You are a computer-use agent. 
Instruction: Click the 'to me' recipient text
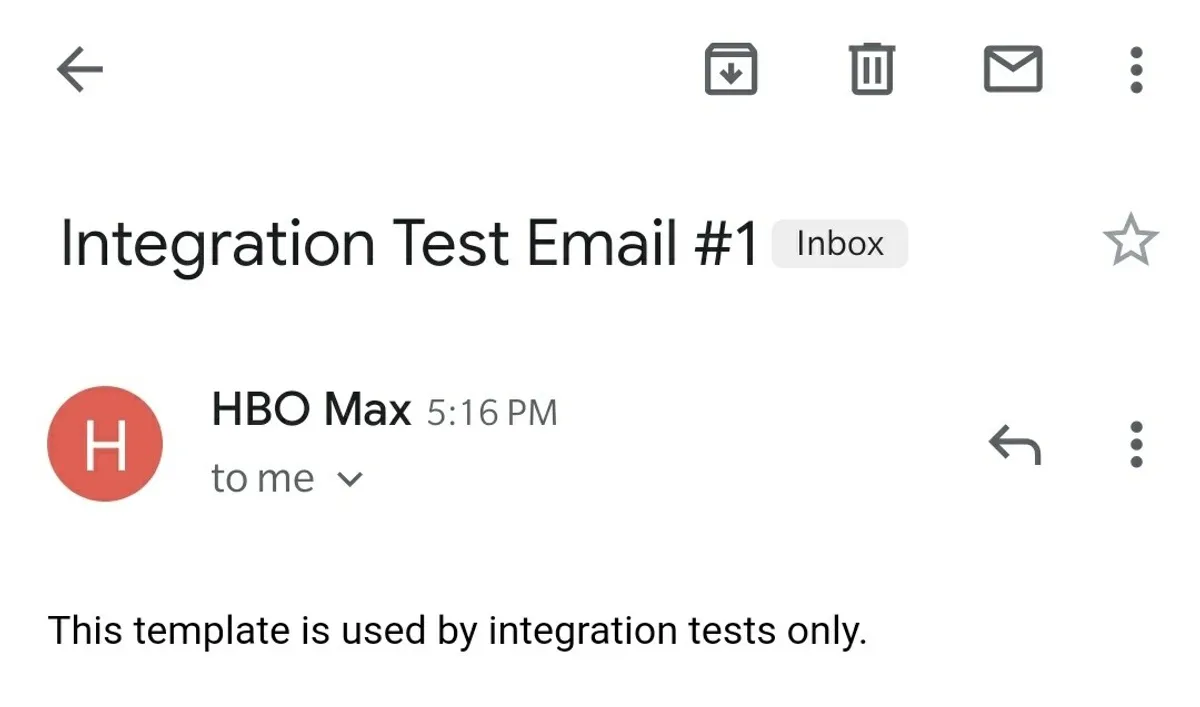tap(263, 479)
